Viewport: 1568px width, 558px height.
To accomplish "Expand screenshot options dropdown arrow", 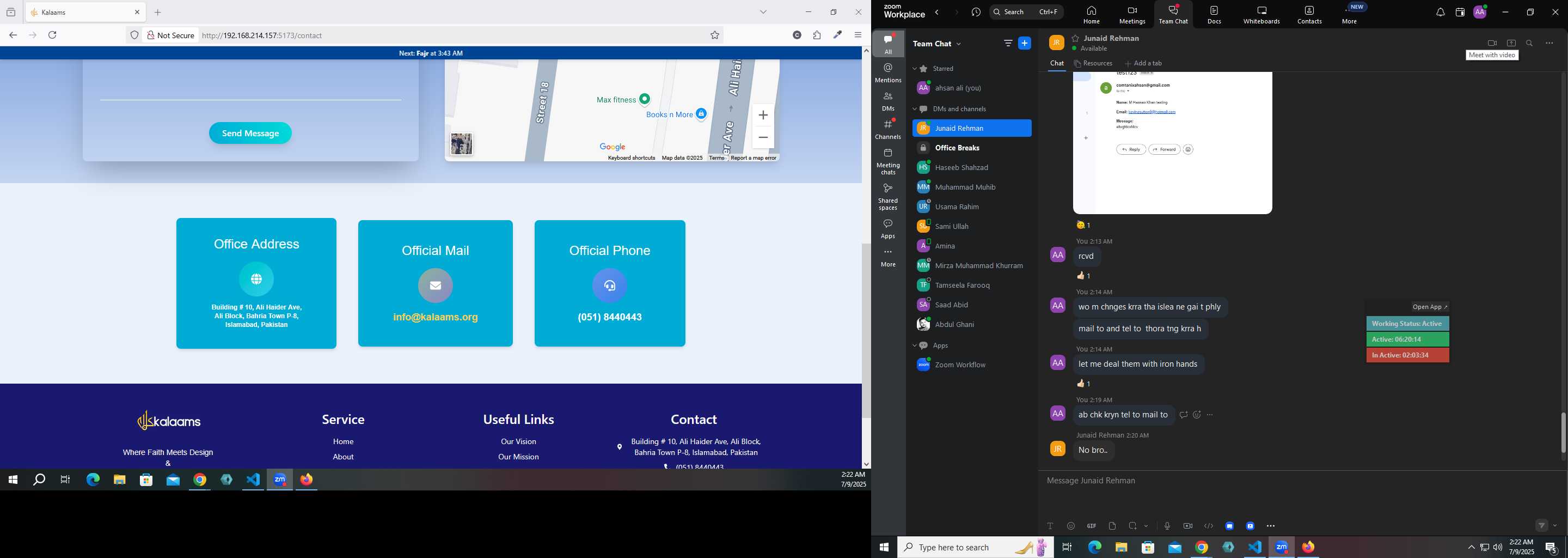I will (1146, 526).
